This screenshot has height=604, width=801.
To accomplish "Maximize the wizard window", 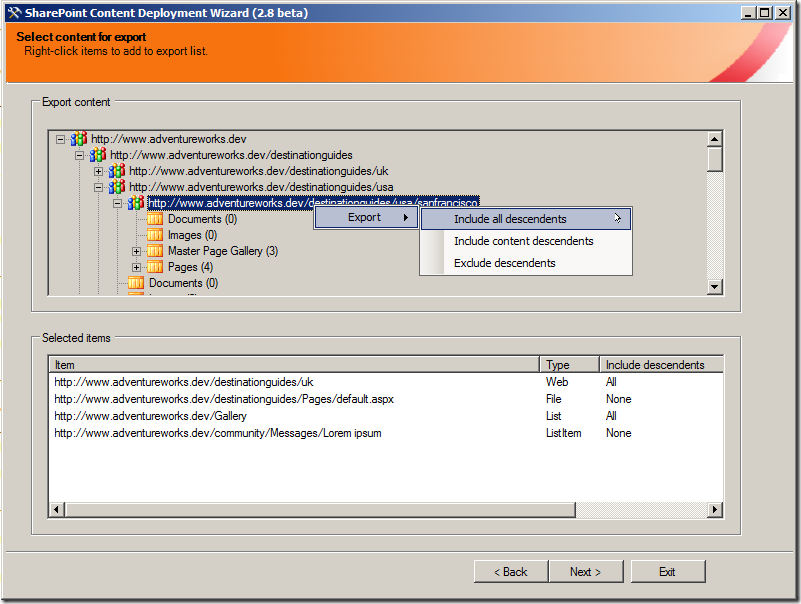I will (765, 13).
